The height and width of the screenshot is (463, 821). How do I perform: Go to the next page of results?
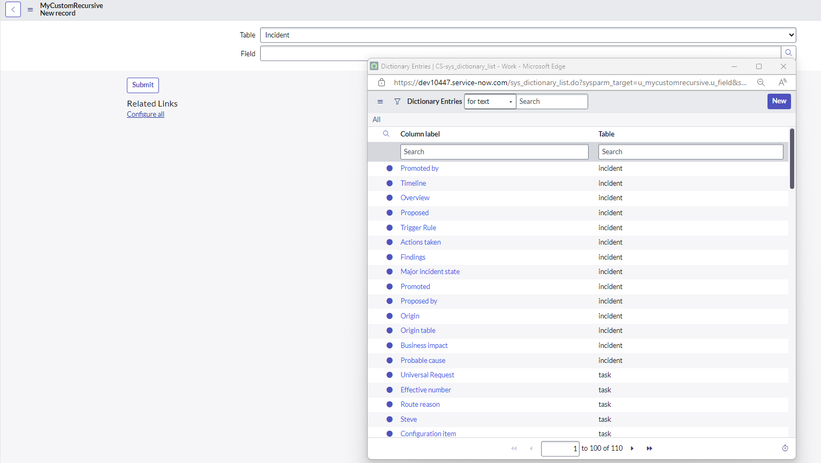[x=632, y=448]
